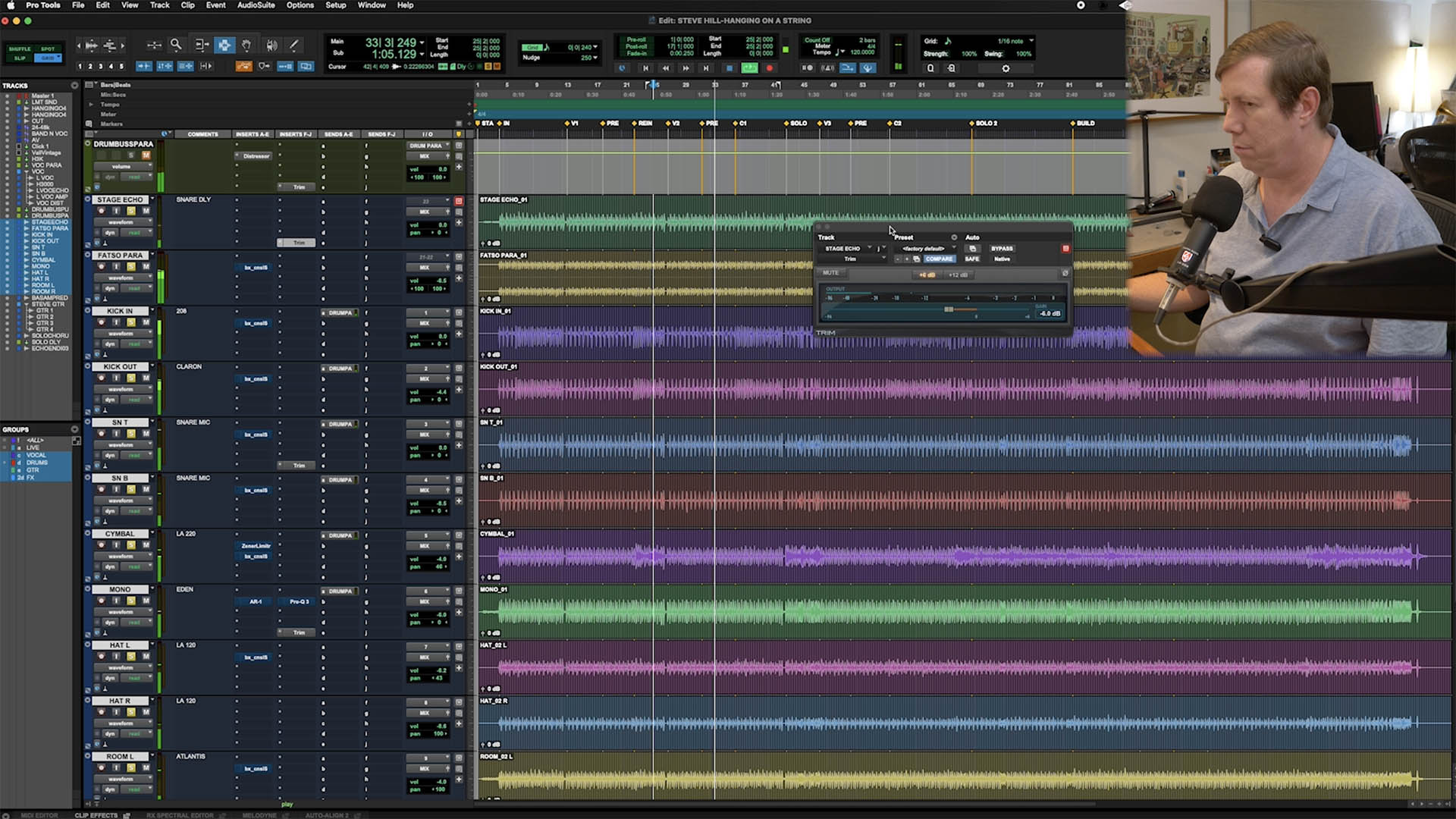Viewport: 1456px width, 819px height.
Task: Click the red target icon in Trim plugin
Action: [1065, 249]
